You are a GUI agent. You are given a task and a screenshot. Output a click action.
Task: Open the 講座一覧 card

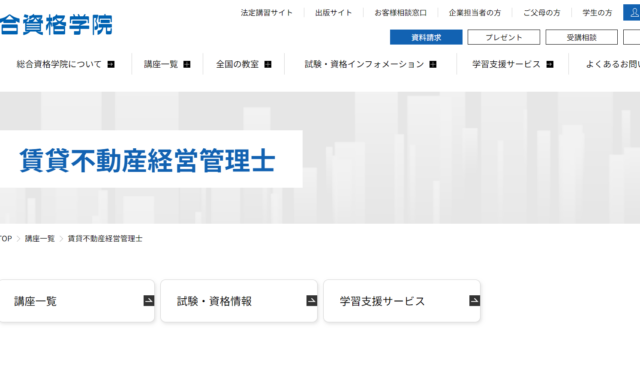[77, 301]
